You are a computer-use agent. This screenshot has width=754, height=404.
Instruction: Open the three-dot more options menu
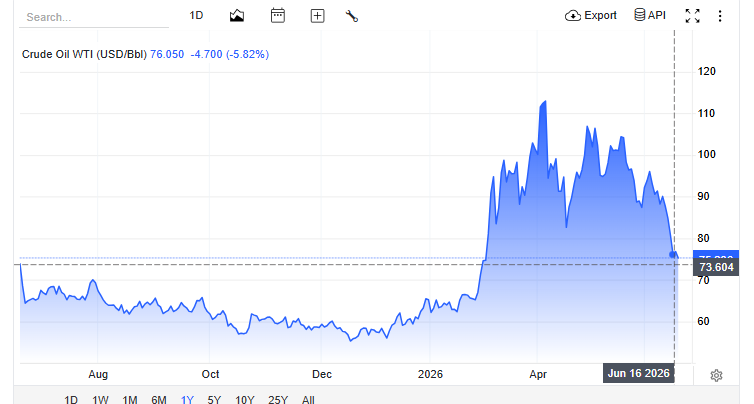pos(720,16)
